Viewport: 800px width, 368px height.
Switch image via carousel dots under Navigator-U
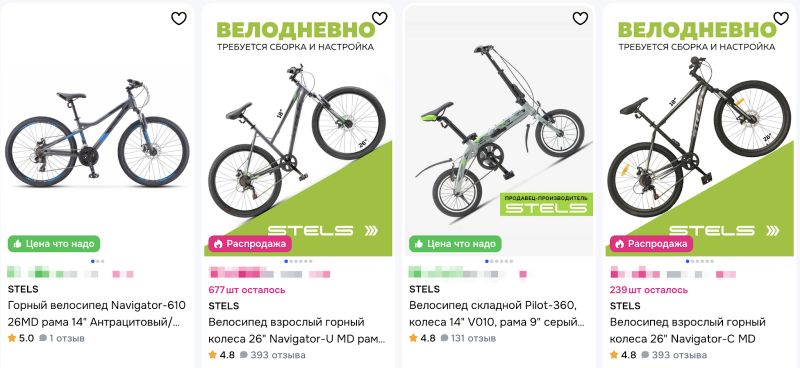pos(298,261)
